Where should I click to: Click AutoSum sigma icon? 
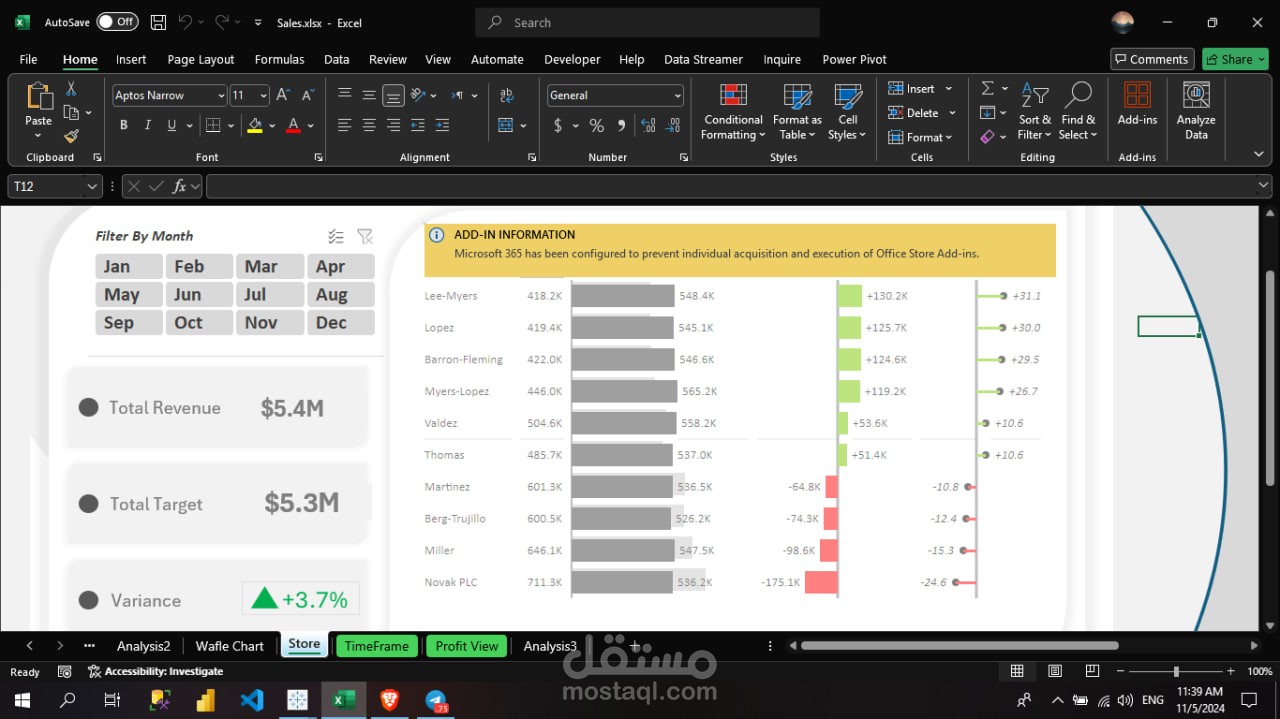[987, 89]
